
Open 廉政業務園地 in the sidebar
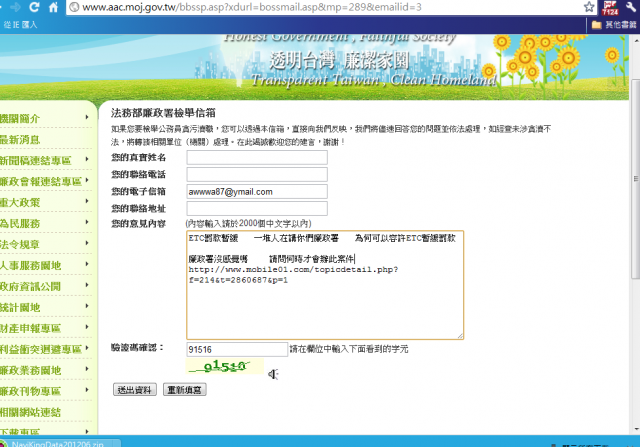tap(31, 371)
